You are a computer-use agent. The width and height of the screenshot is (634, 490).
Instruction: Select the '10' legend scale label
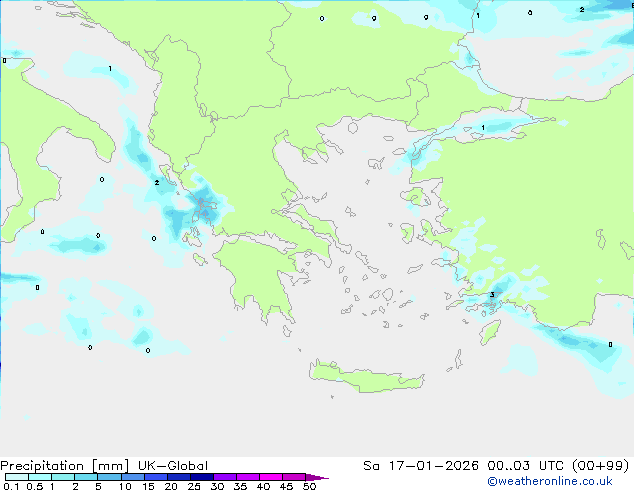click(125, 486)
